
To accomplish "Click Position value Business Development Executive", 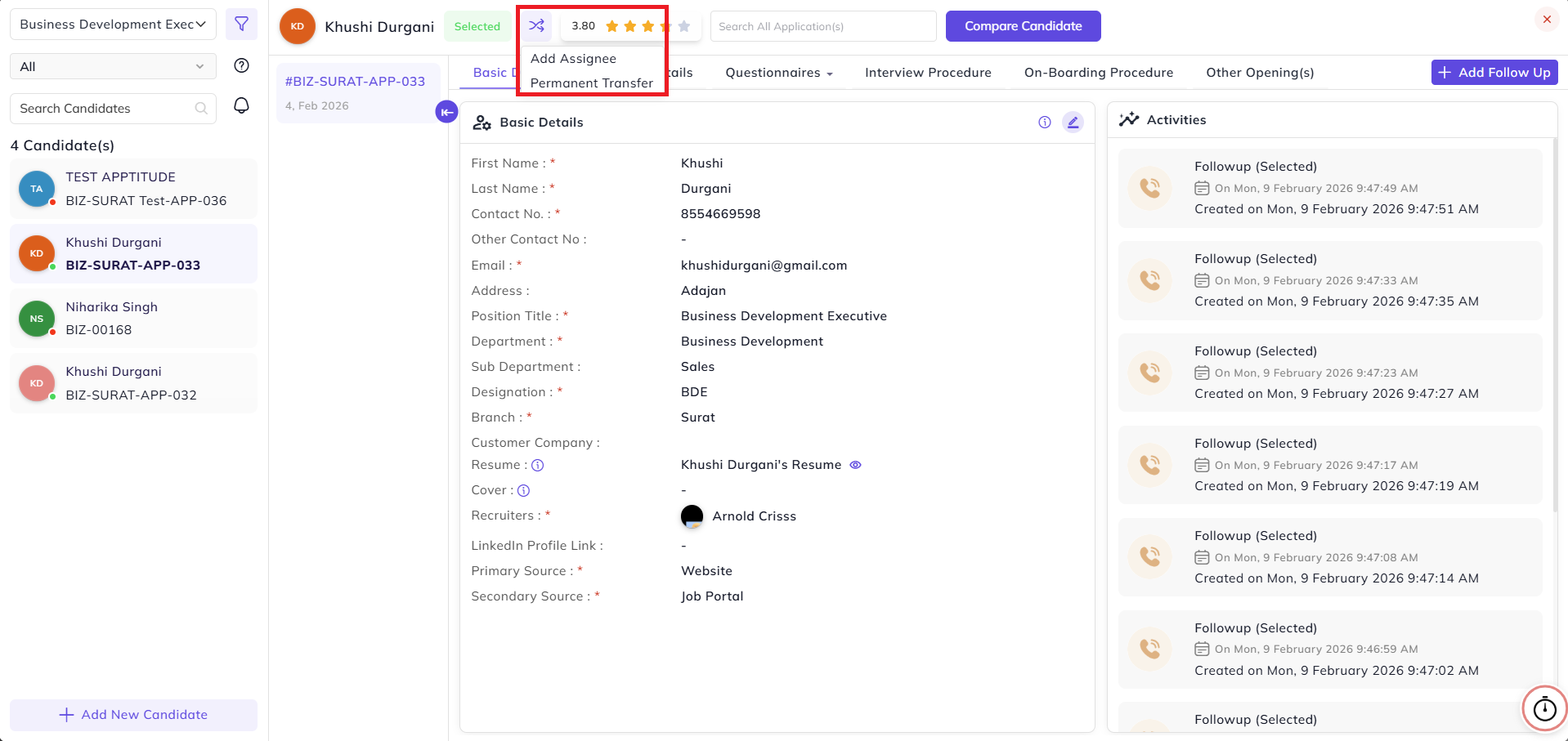I will coord(783,316).
